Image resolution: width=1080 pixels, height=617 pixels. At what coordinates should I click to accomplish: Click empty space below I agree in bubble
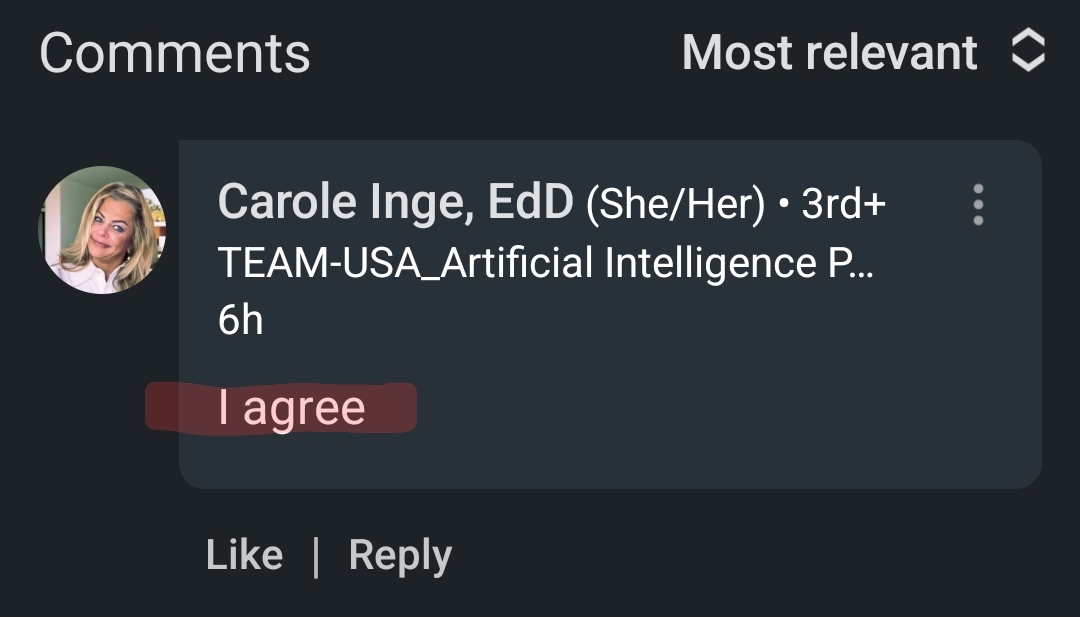(x=610, y=461)
